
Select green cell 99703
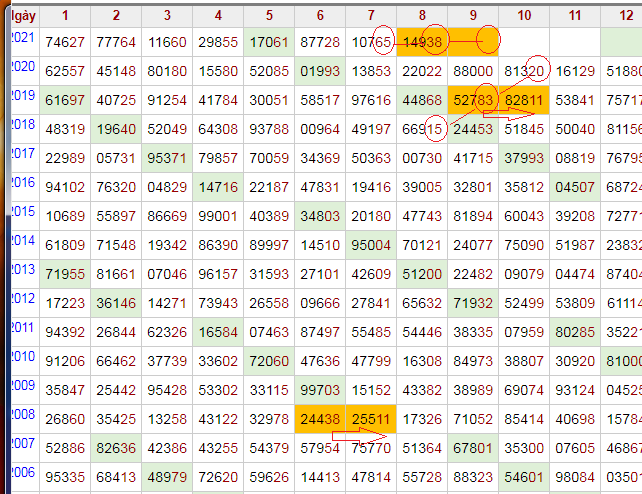(320, 390)
